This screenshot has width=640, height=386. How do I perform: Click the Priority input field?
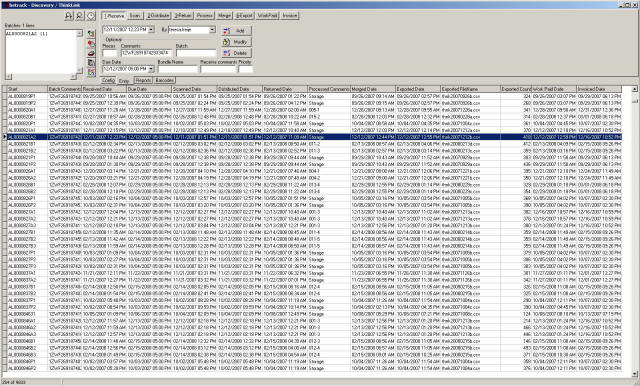246,69
